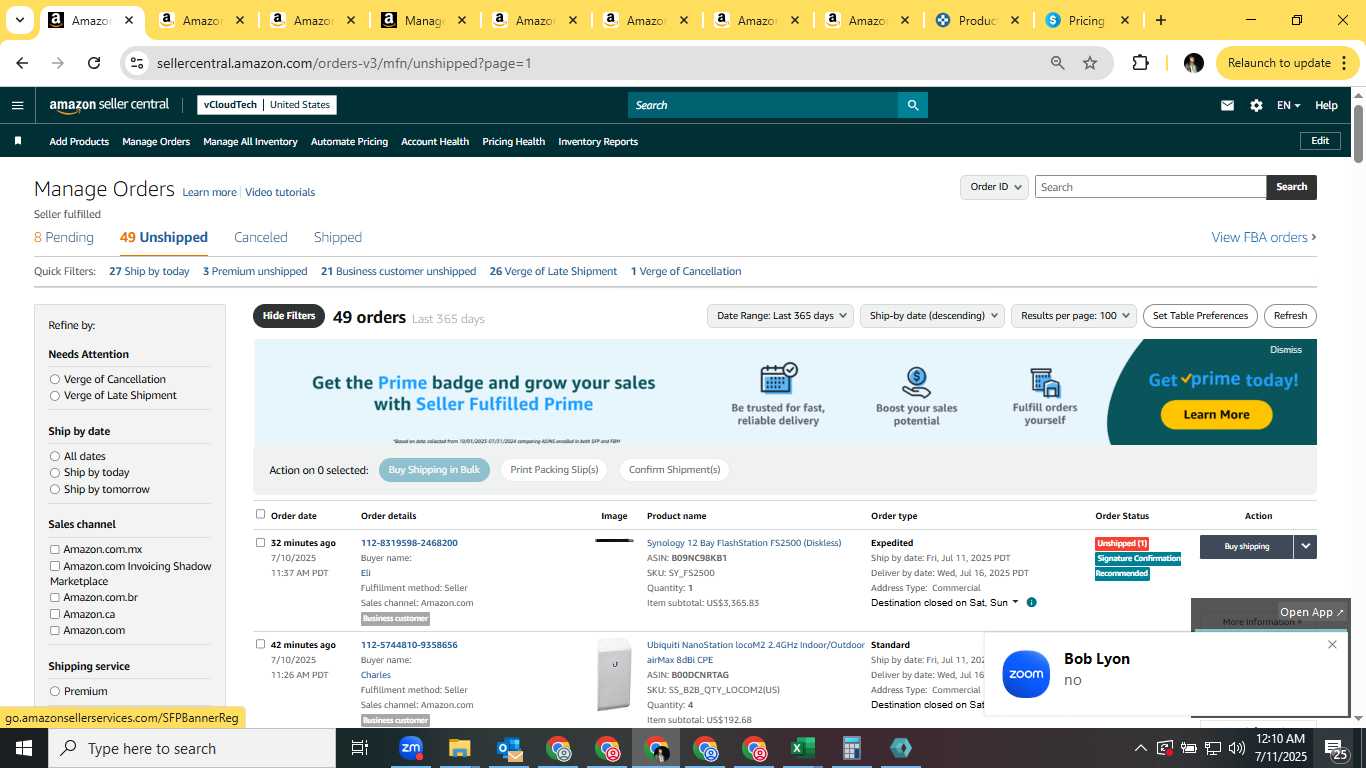
Task: Open a new browser tab with plus
Action: coord(1160,20)
